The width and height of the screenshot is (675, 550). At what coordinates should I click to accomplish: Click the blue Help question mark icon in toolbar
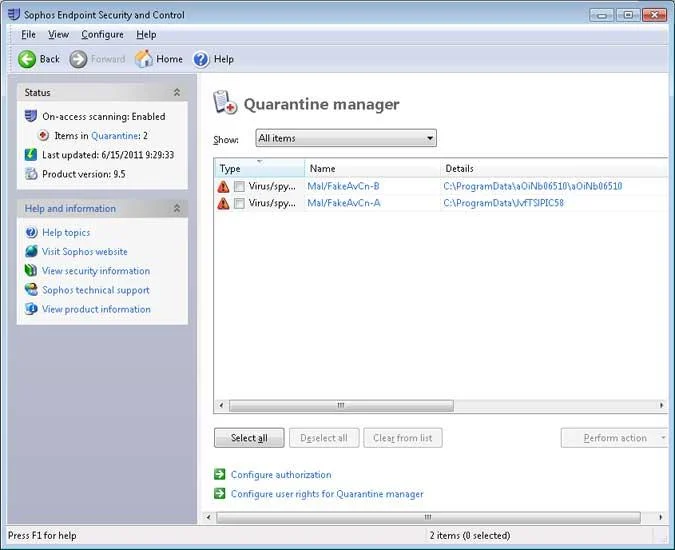click(201, 59)
